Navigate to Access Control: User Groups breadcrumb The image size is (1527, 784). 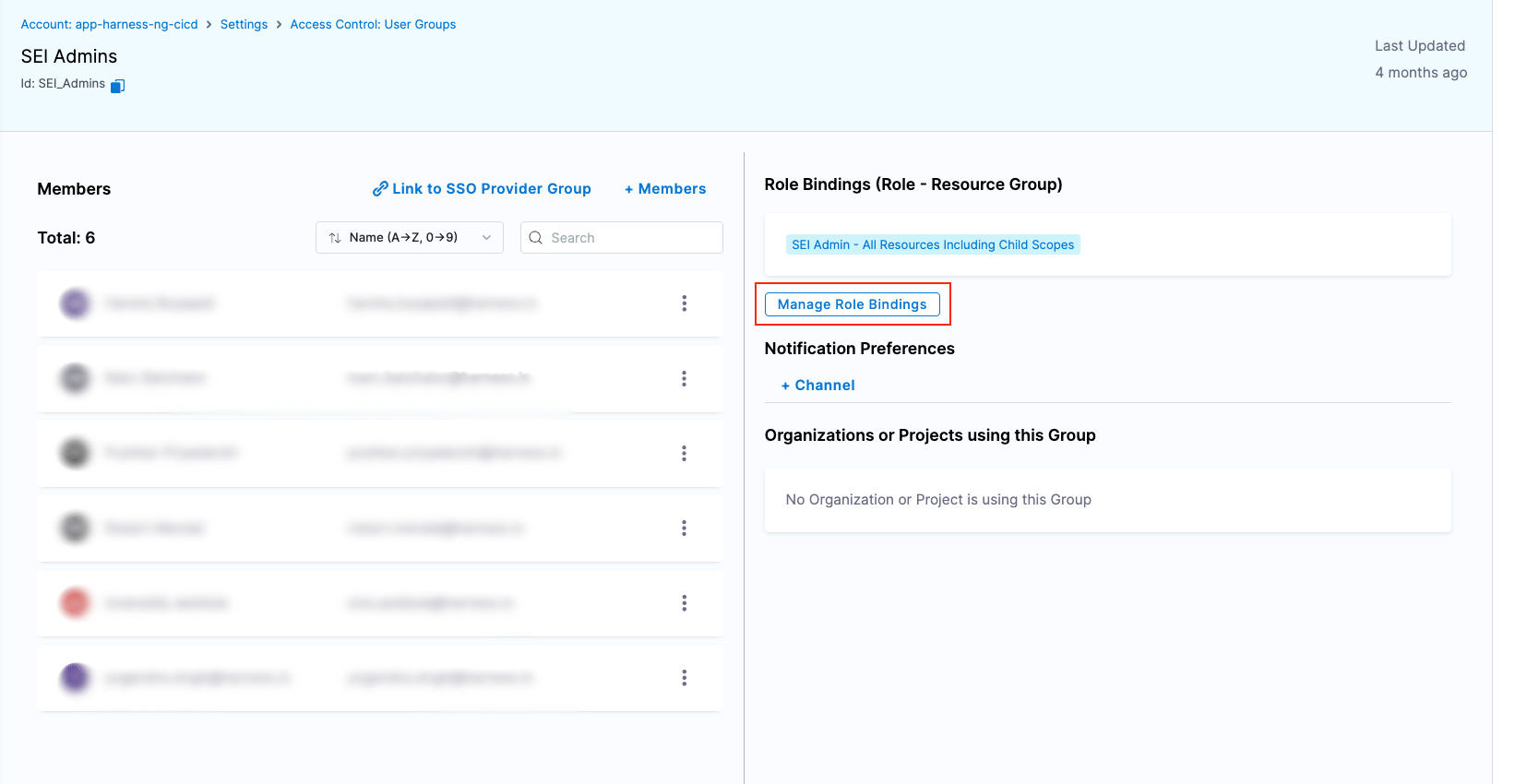pos(373,24)
